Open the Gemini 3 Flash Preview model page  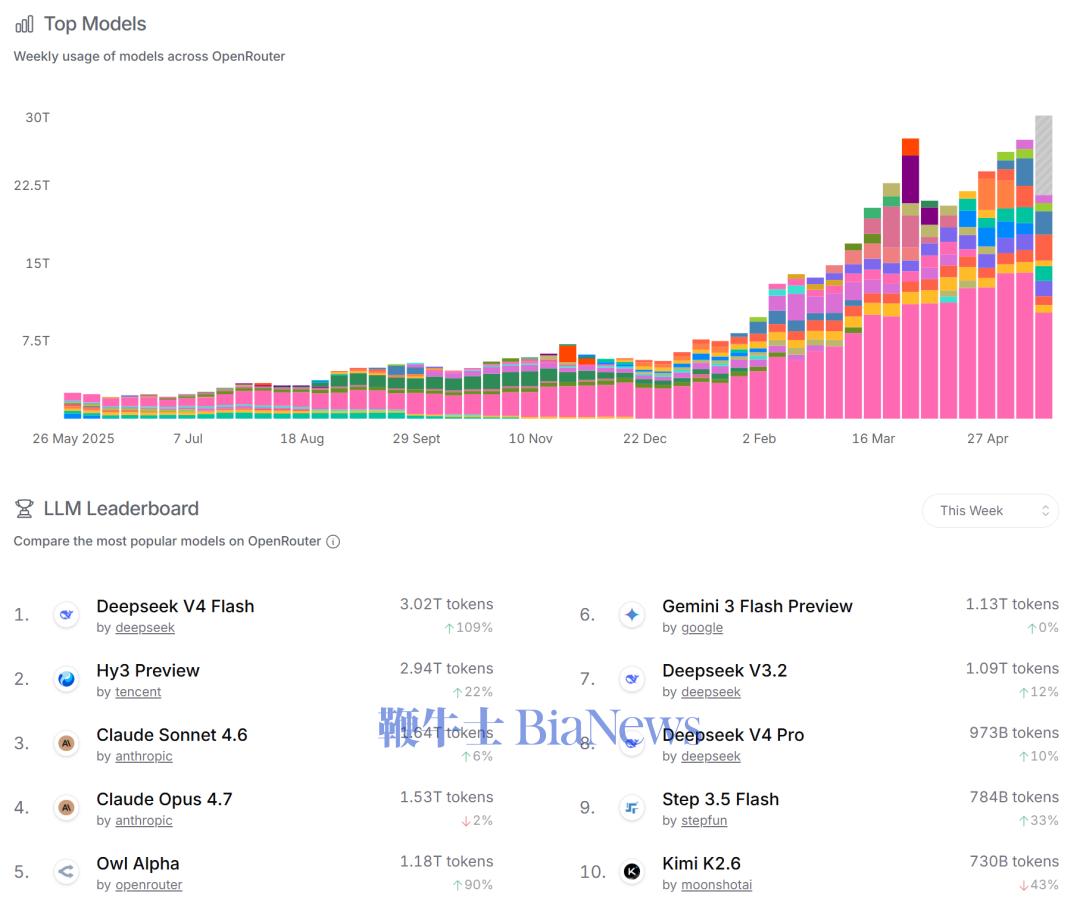tap(757, 606)
